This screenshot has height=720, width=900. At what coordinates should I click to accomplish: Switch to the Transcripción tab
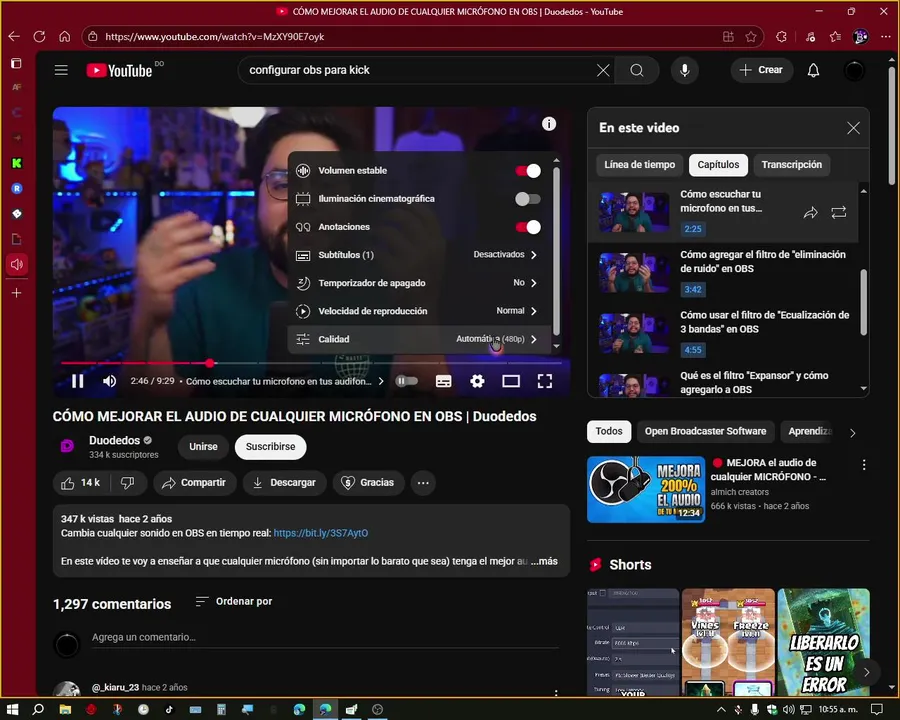tap(792, 165)
